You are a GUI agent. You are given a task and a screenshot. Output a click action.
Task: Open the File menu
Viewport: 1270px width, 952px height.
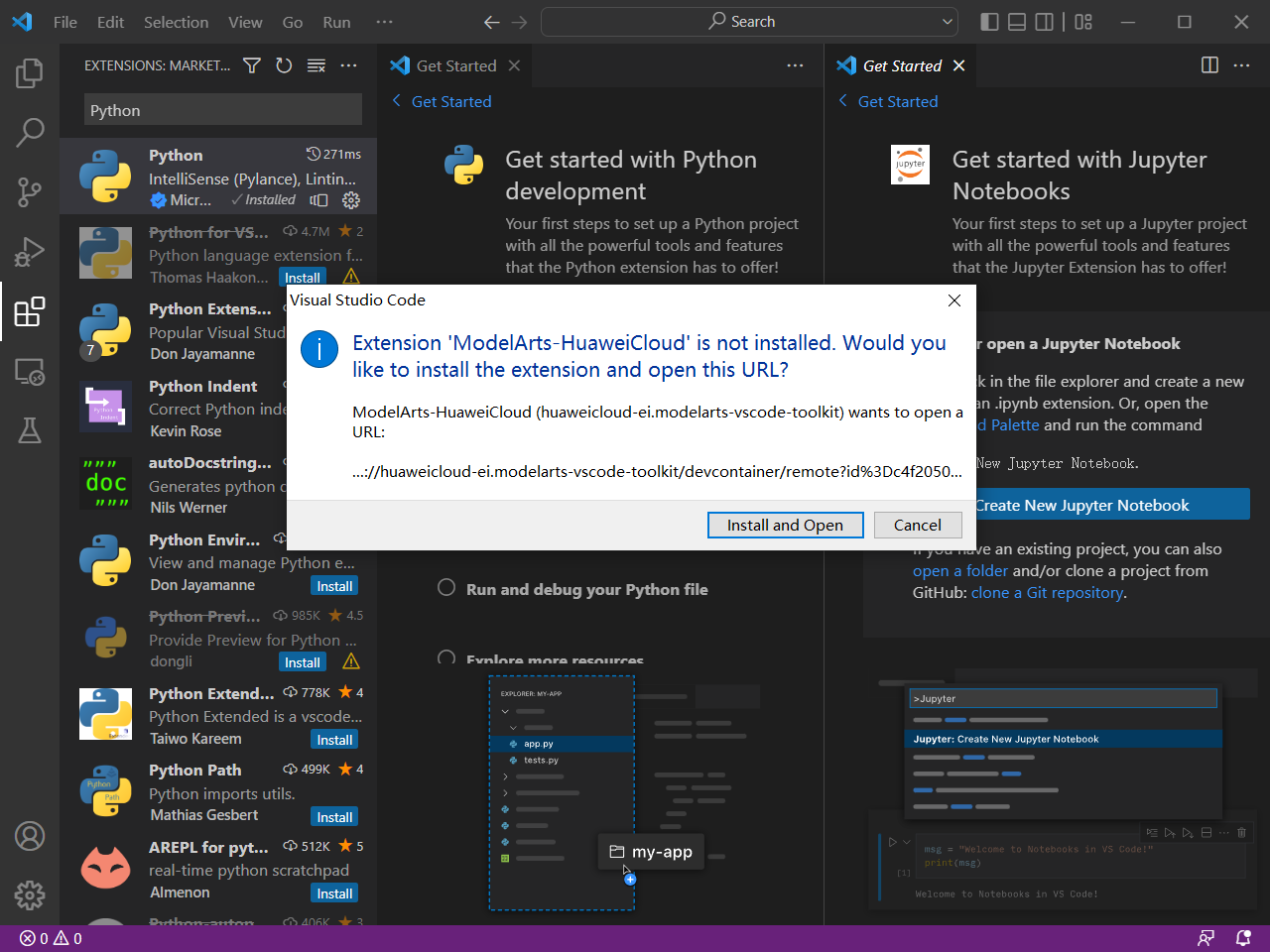[65, 22]
